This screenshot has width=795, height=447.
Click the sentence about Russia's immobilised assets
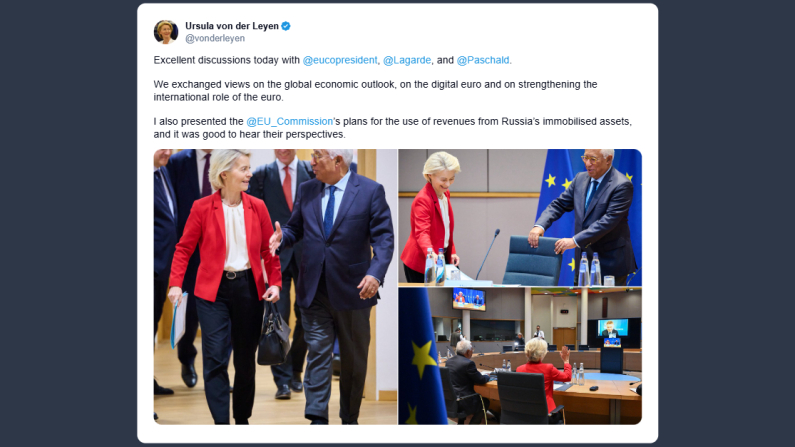point(392,128)
